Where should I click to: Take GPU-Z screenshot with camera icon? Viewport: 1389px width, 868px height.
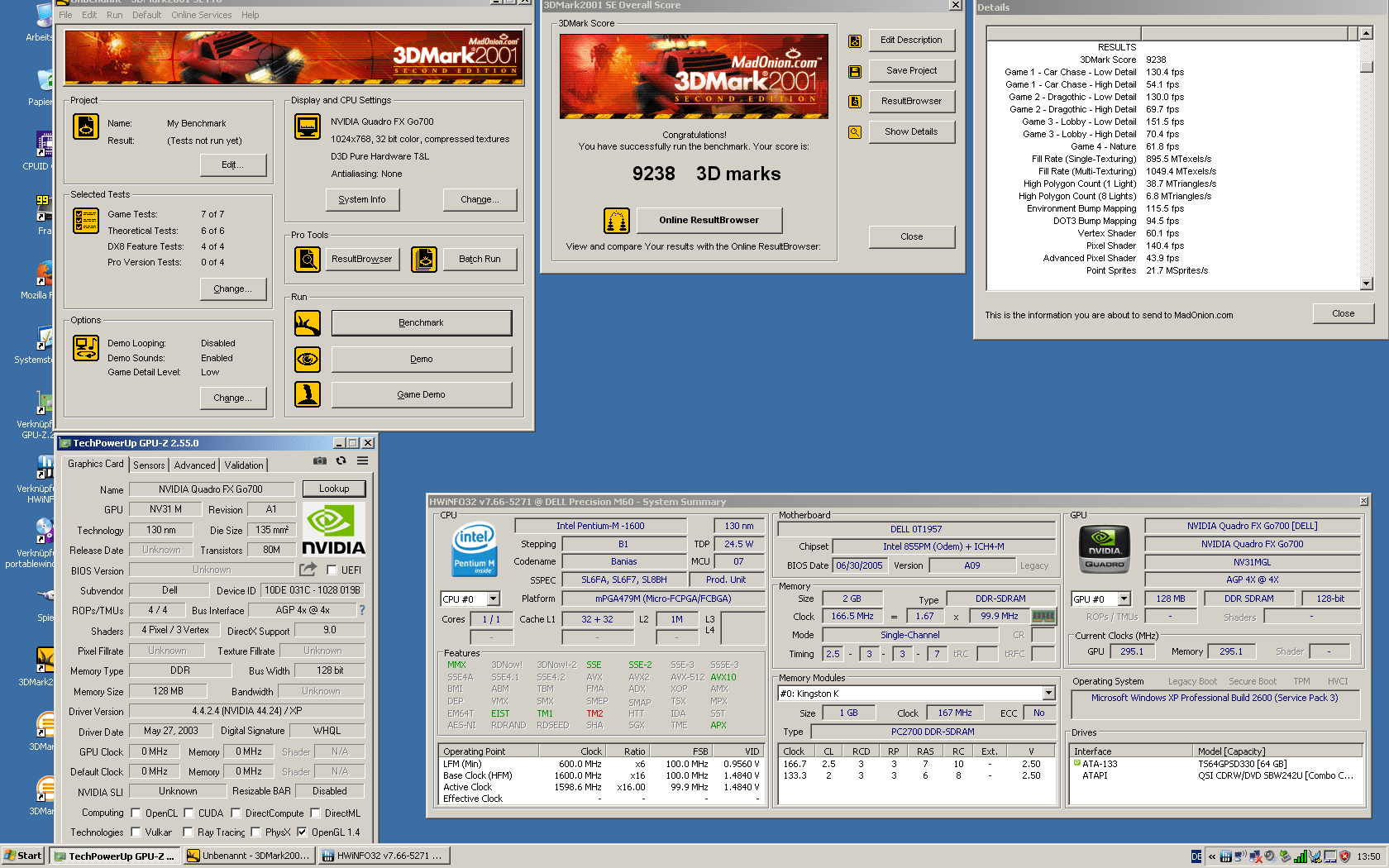[320, 461]
